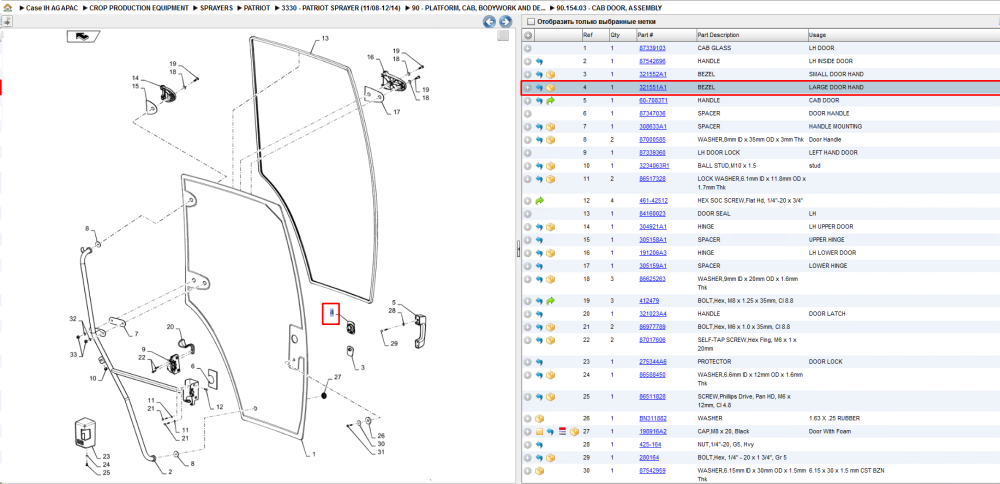Click green arrow in HEX SOC SCREW row
The height and width of the screenshot is (484, 1000).
(539, 200)
